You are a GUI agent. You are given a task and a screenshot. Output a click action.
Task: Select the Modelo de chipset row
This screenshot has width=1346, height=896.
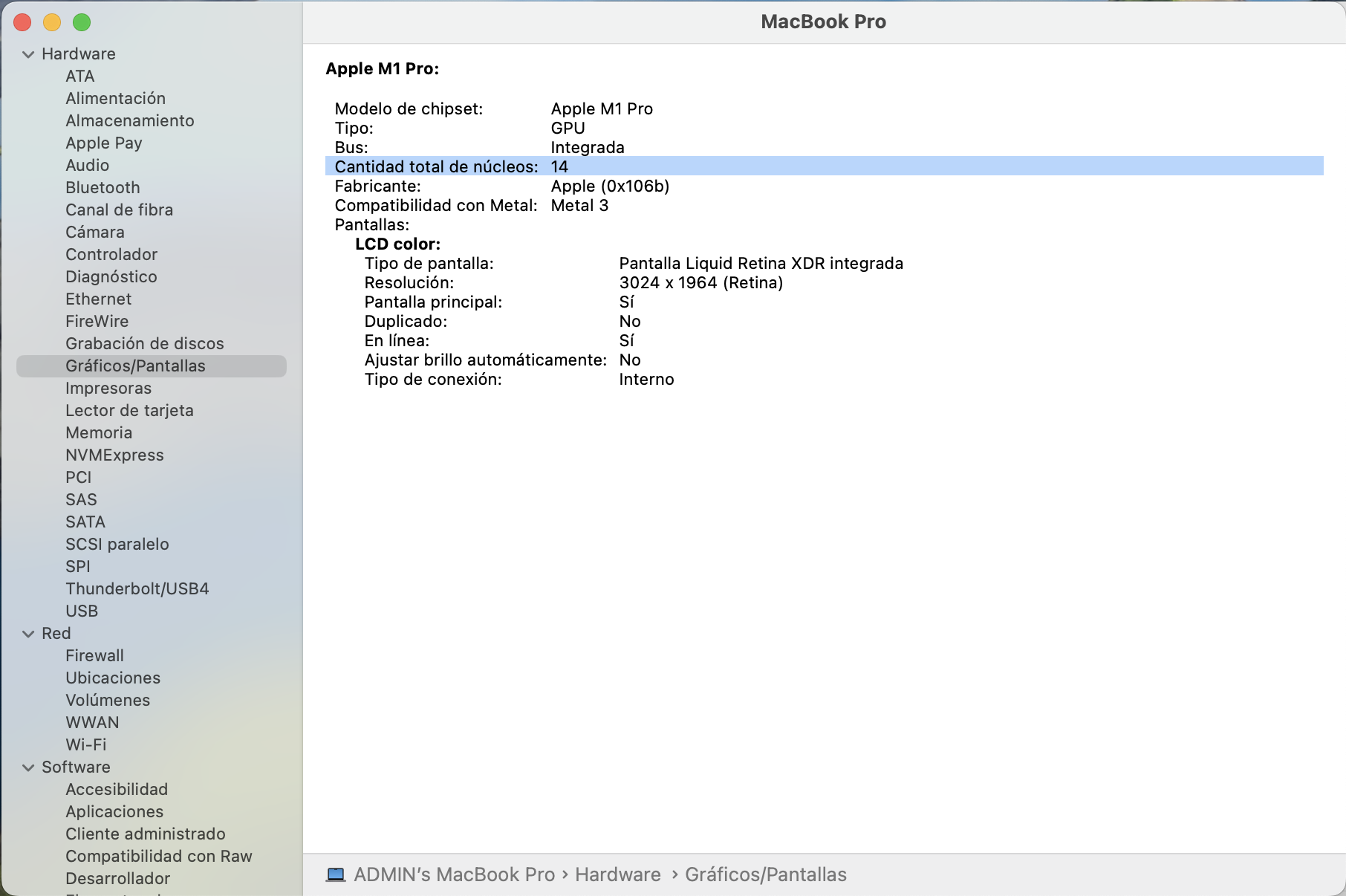pyautogui.click(x=493, y=108)
